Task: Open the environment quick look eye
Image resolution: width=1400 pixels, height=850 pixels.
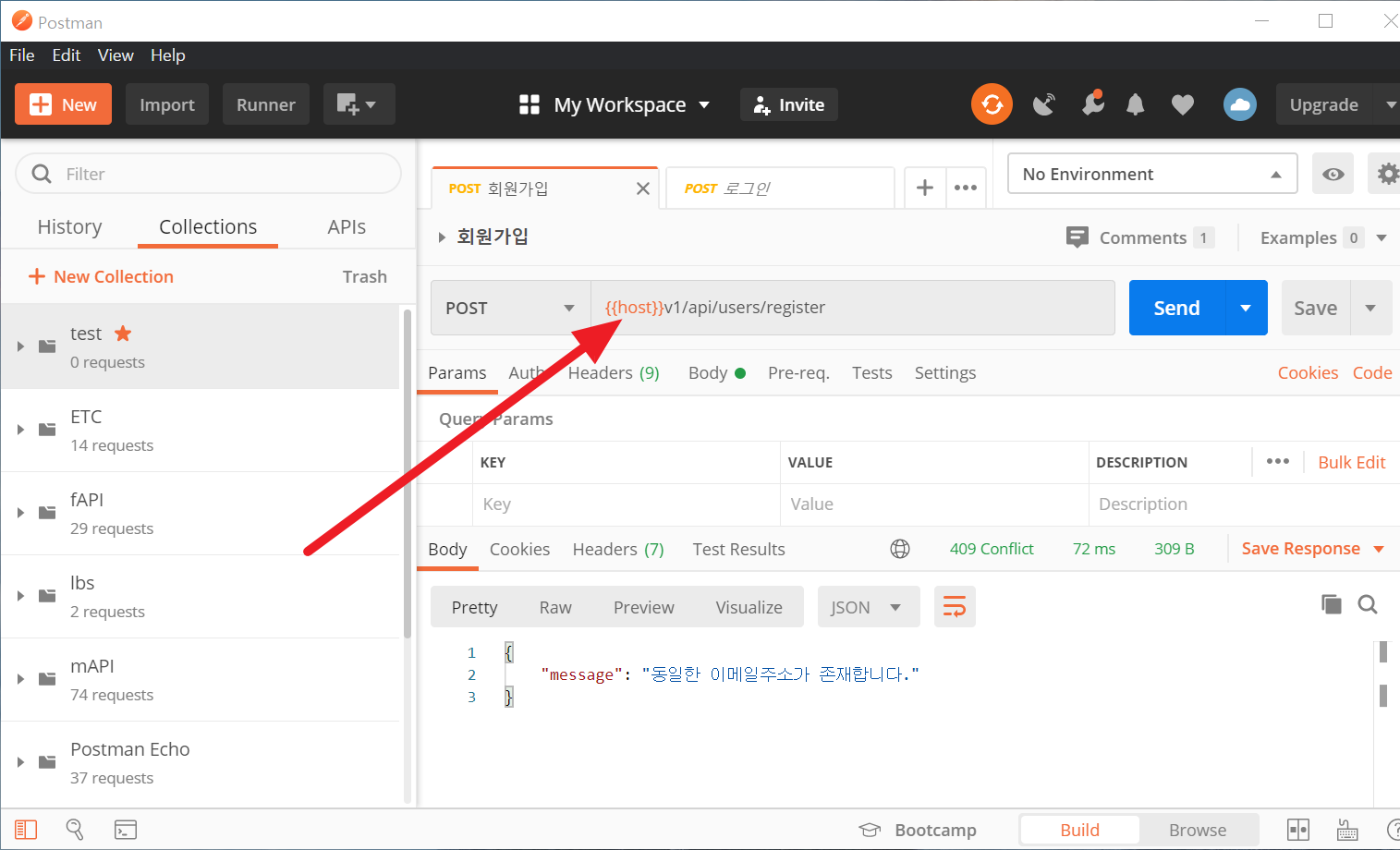Action: (x=1333, y=174)
